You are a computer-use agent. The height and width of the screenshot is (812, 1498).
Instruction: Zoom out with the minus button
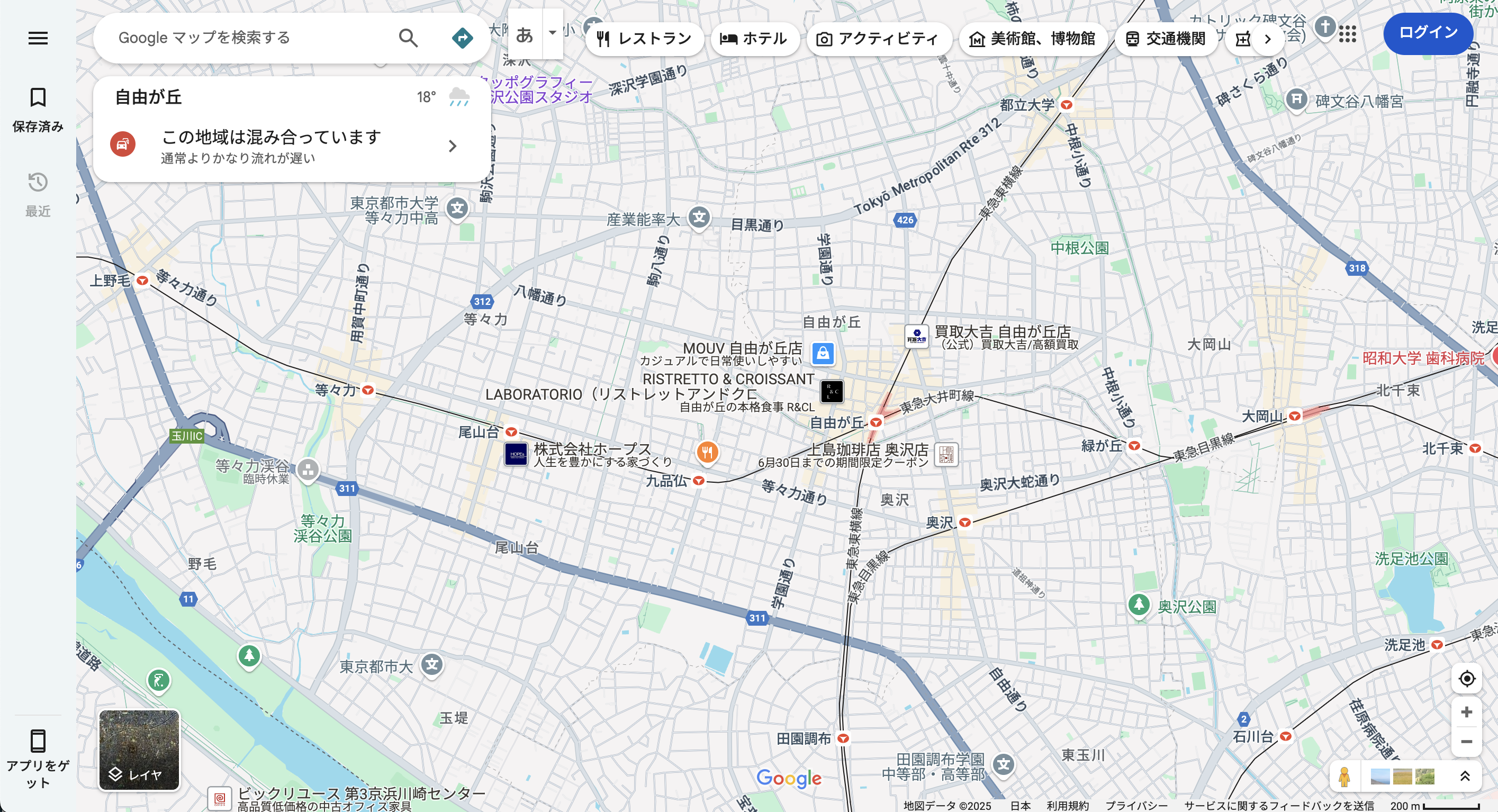(x=1466, y=742)
